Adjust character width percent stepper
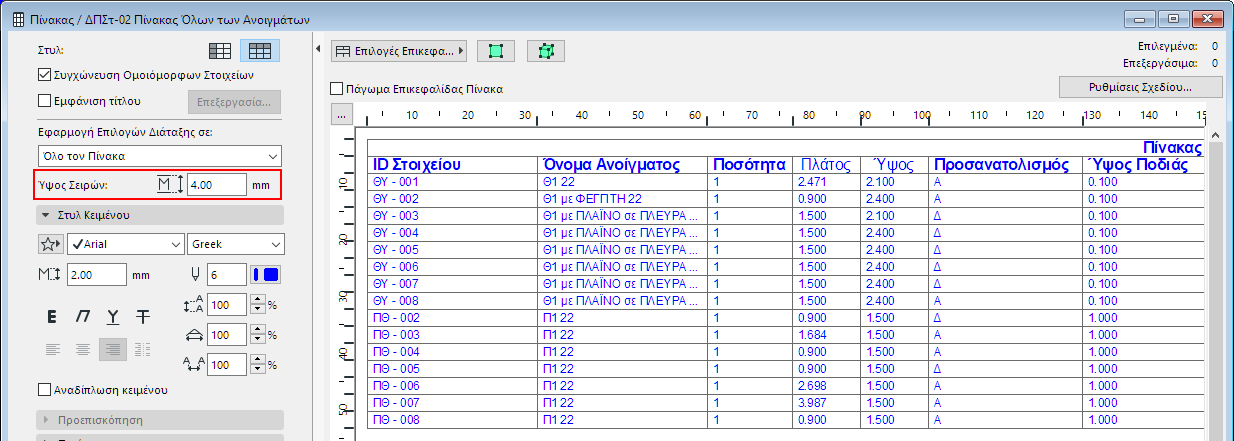The image size is (1234, 441). (x=257, y=335)
